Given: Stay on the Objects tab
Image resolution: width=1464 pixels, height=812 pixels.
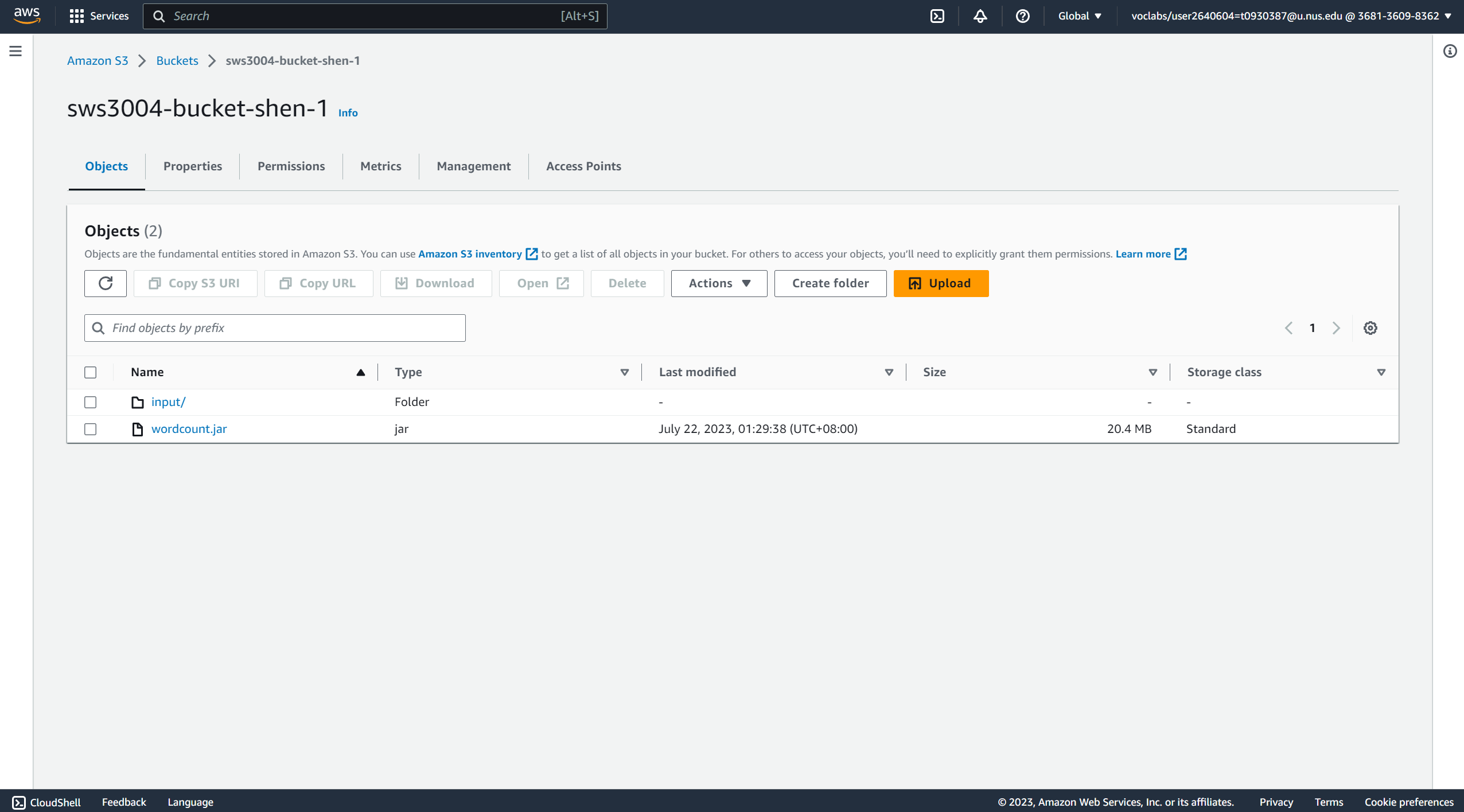Looking at the screenshot, I should pos(107,166).
